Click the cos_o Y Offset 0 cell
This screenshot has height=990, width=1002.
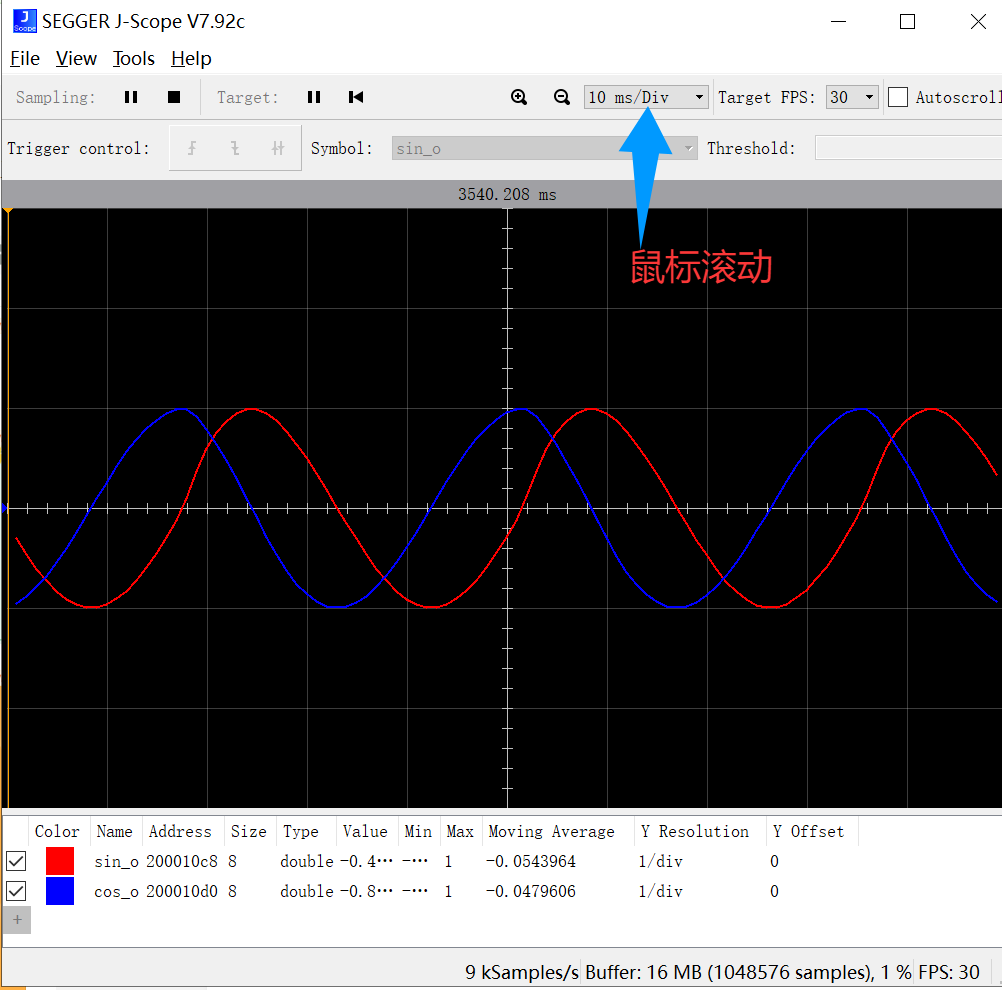775,892
